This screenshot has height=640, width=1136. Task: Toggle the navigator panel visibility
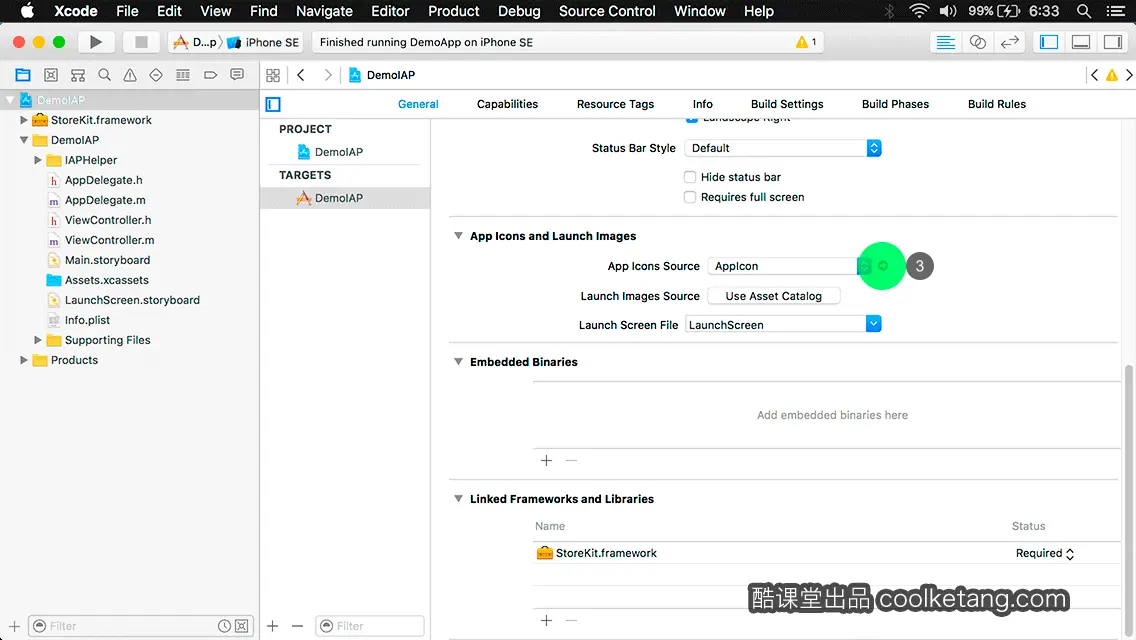[1049, 42]
